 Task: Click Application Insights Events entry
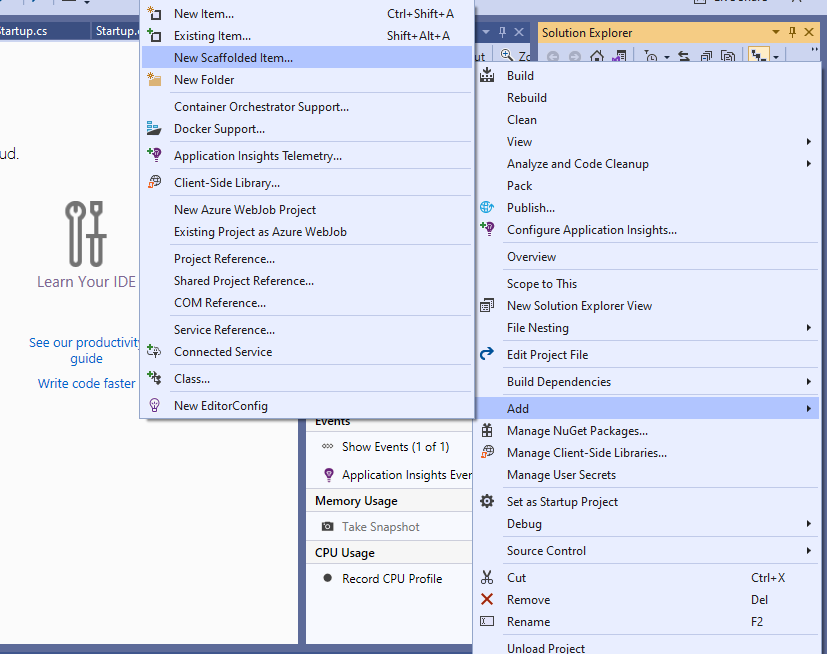click(x=406, y=475)
